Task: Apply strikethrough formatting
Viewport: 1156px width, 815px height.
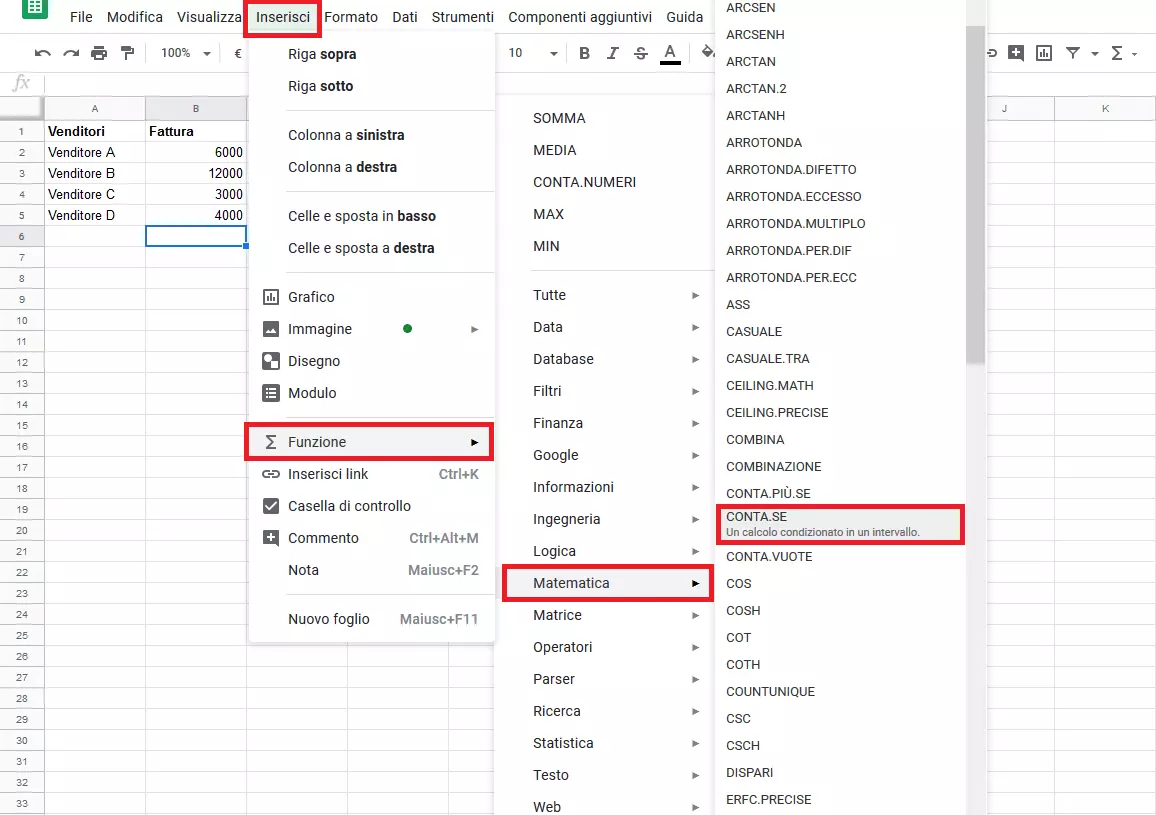Action: pyautogui.click(x=640, y=53)
